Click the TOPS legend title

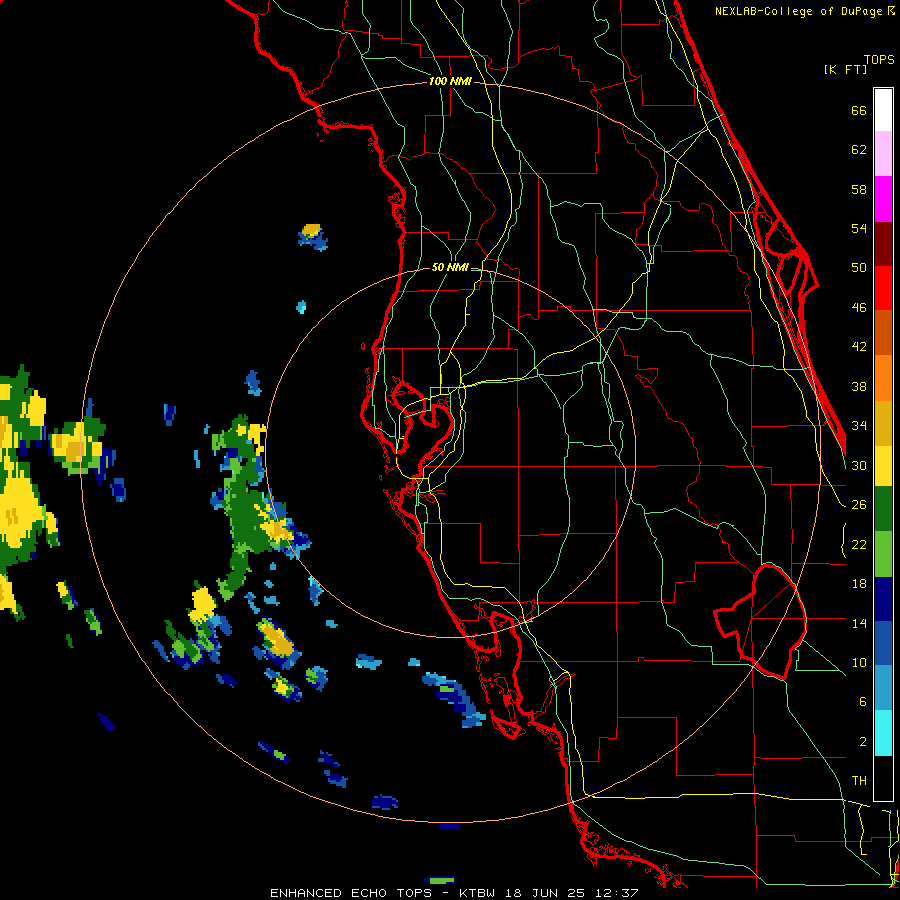click(x=879, y=60)
